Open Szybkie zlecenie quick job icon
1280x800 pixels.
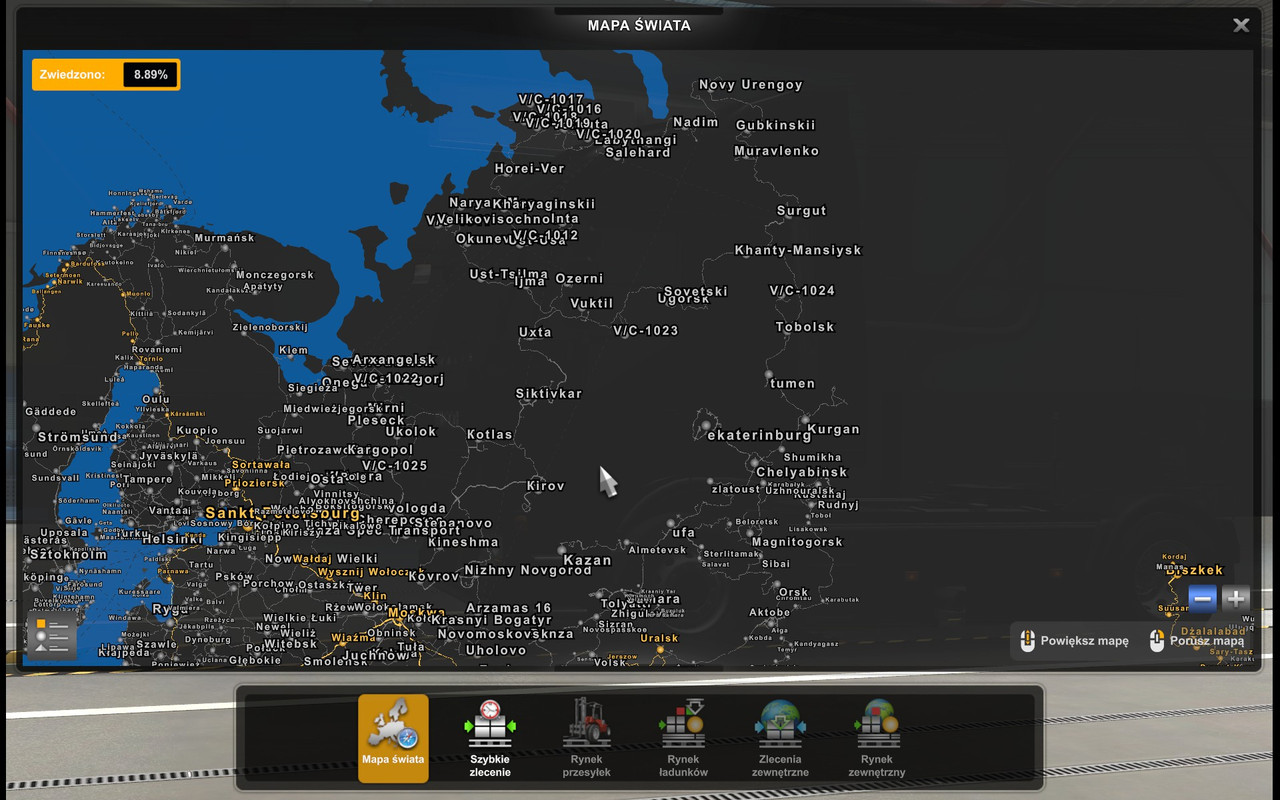click(490, 738)
